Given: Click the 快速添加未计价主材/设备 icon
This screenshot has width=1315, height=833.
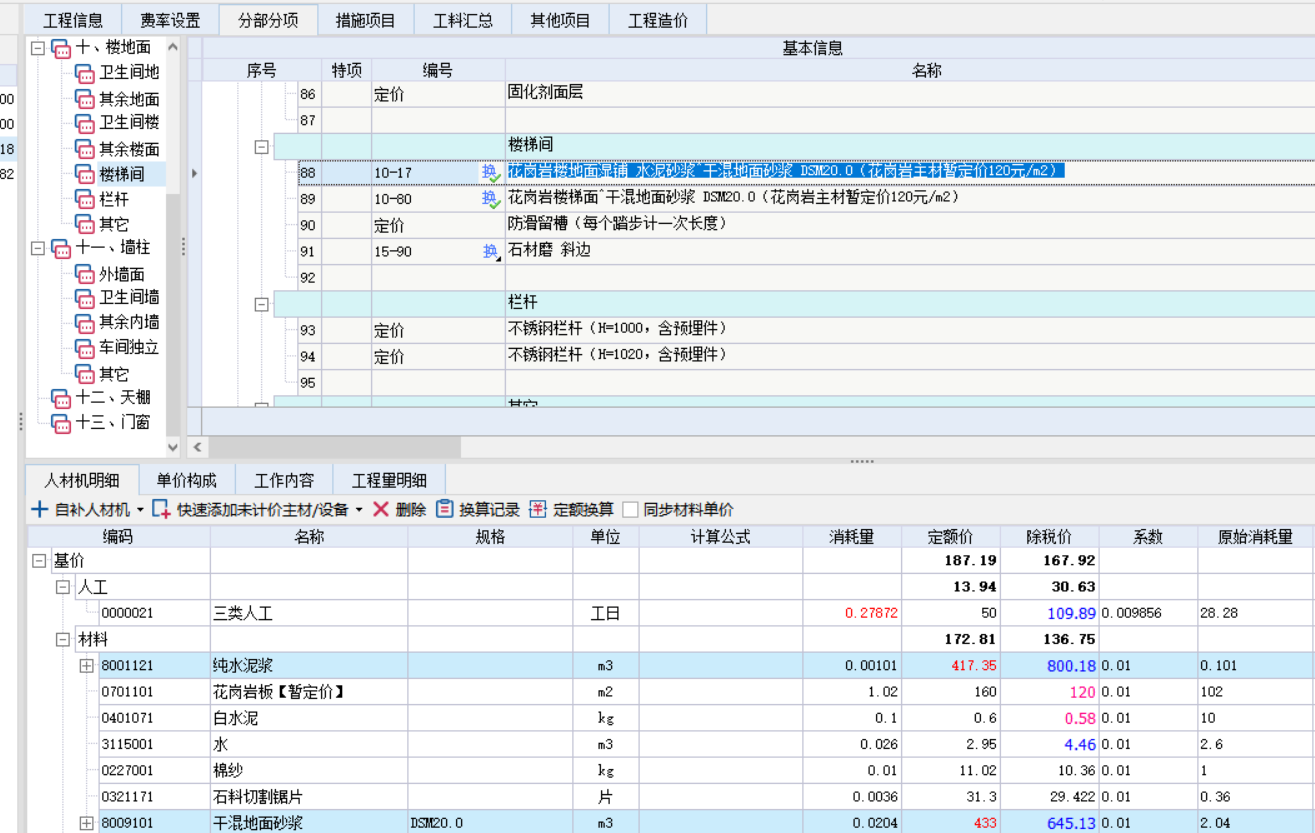Looking at the screenshot, I should coord(161,509).
